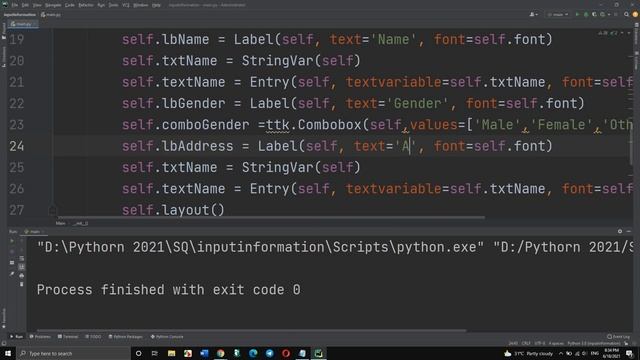Open Problems tool window
This screenshot has height=360, width=640.
[40, 337]
